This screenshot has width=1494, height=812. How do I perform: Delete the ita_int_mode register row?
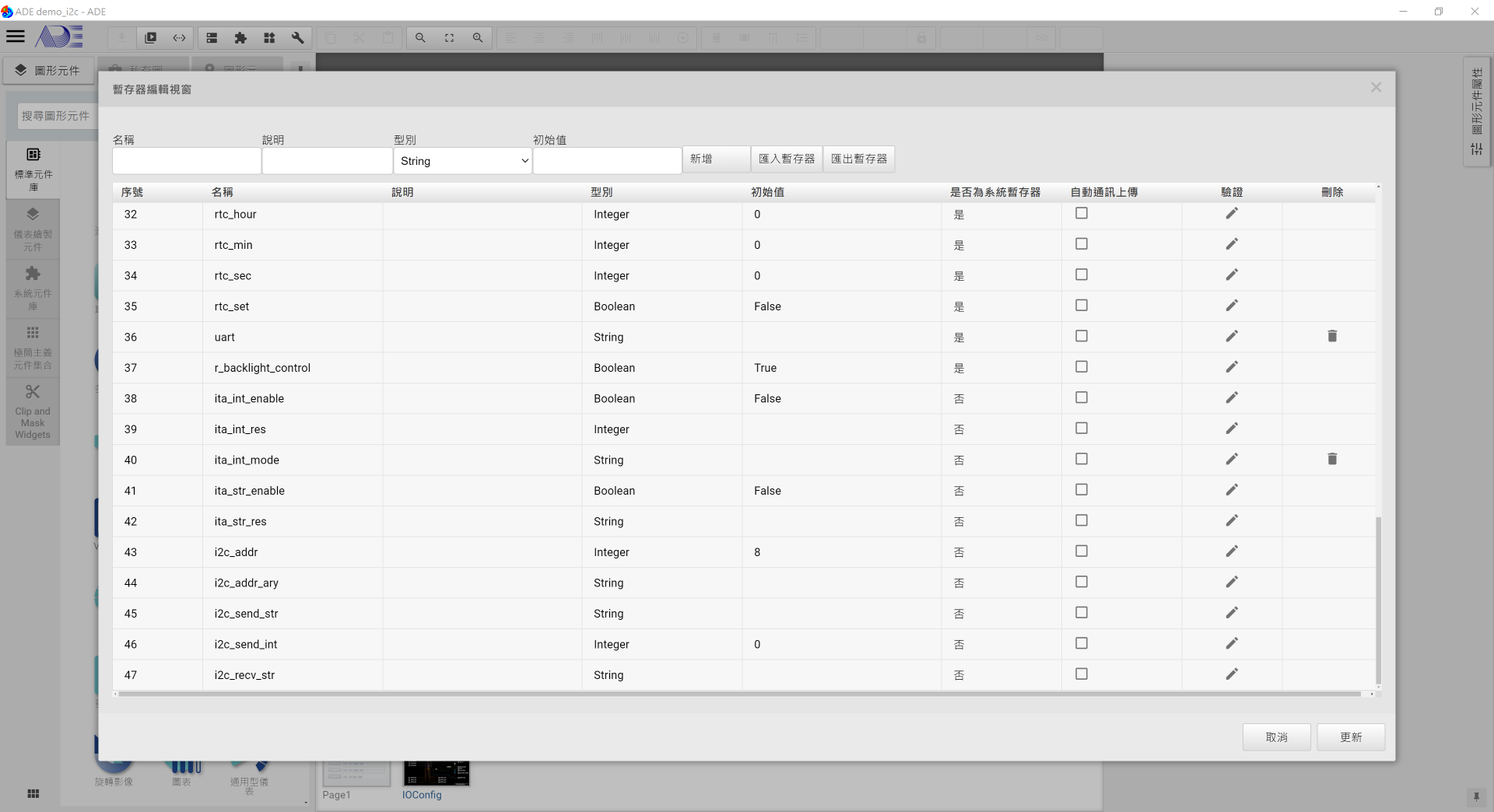point(1331,460)
